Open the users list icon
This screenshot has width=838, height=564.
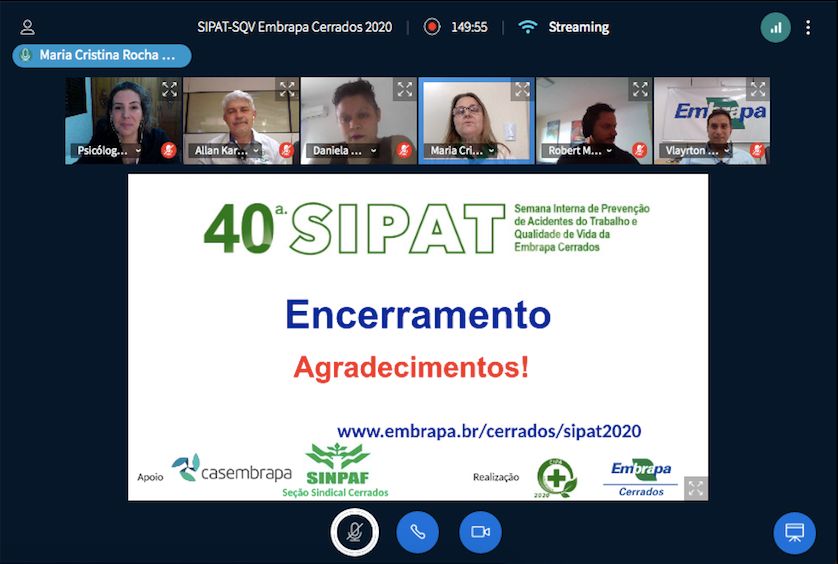click(x=27, y=27)
